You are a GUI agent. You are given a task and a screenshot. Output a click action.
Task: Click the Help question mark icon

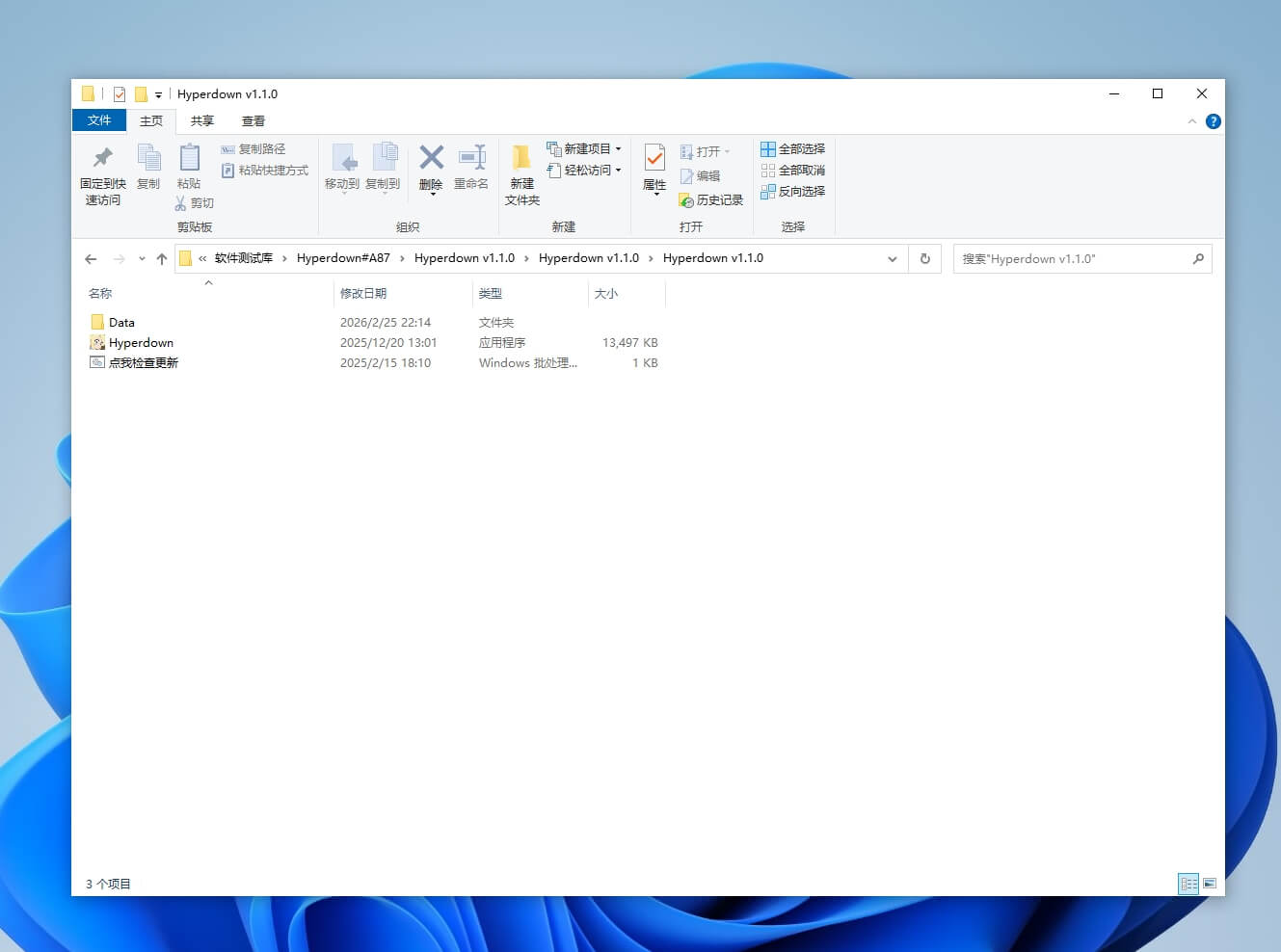[1213, 121]
